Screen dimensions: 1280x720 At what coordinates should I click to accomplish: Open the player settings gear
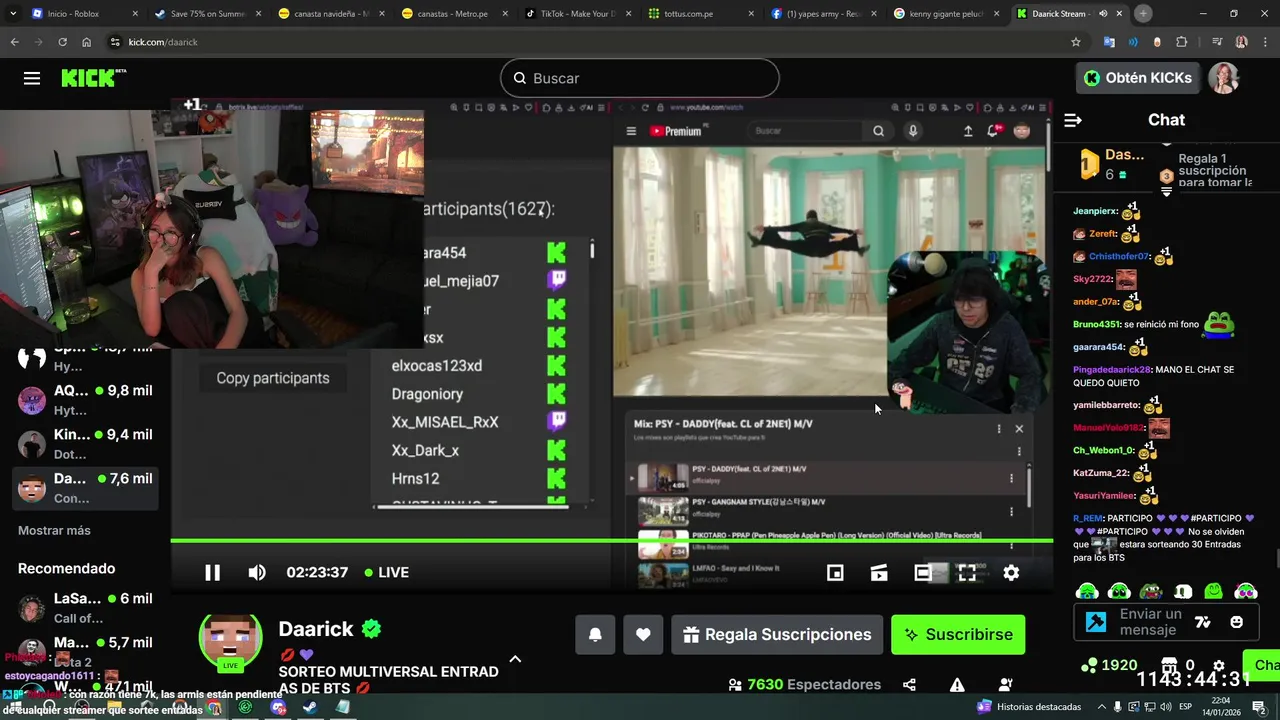point(1011,572)
